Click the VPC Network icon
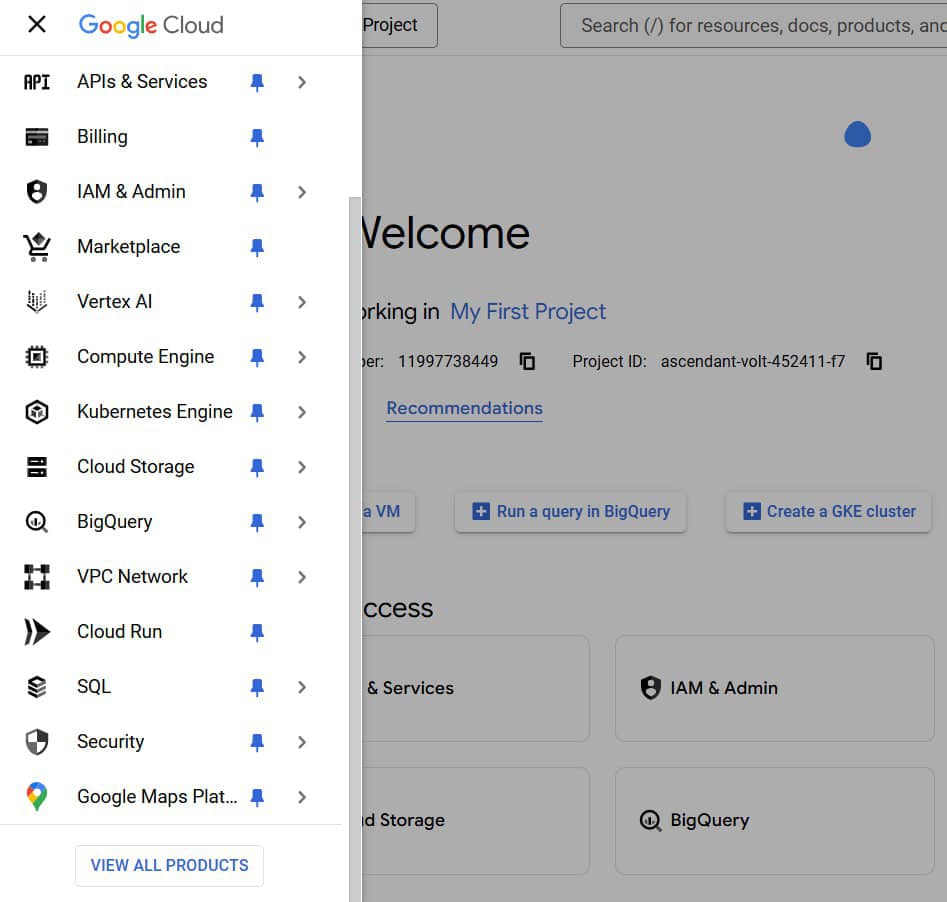 37,576
